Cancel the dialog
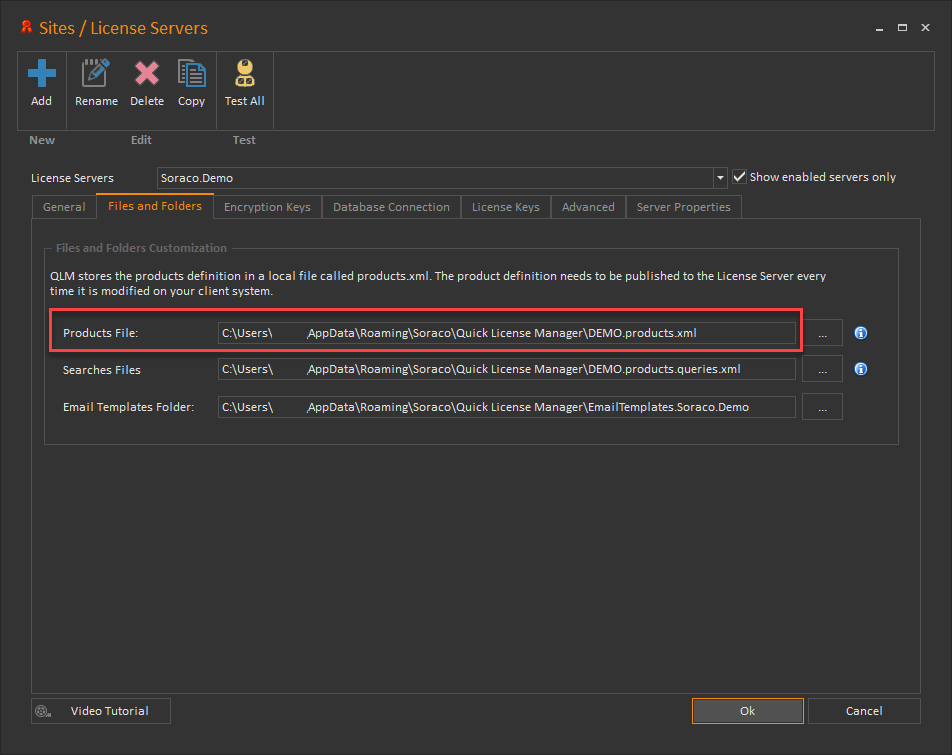Image resolution: width=952 pixels, height=755 pixels. (x=864, y=711)
